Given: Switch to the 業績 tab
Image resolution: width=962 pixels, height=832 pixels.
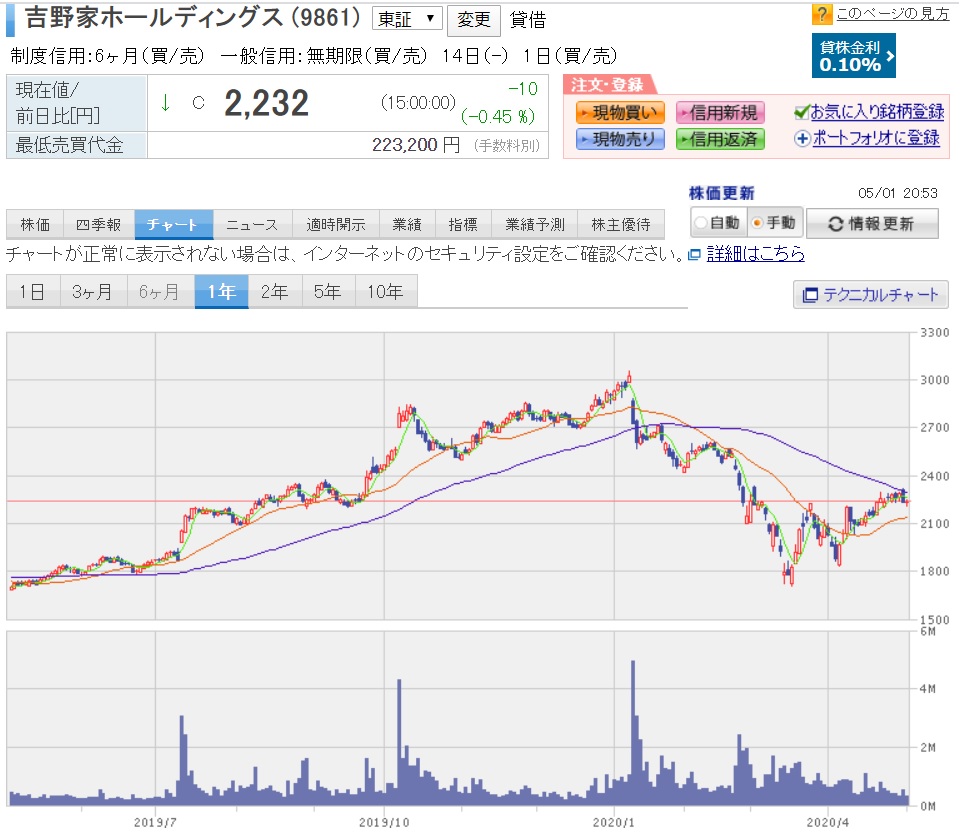Looking at the screenshot, I should click(x=407, y=225).
